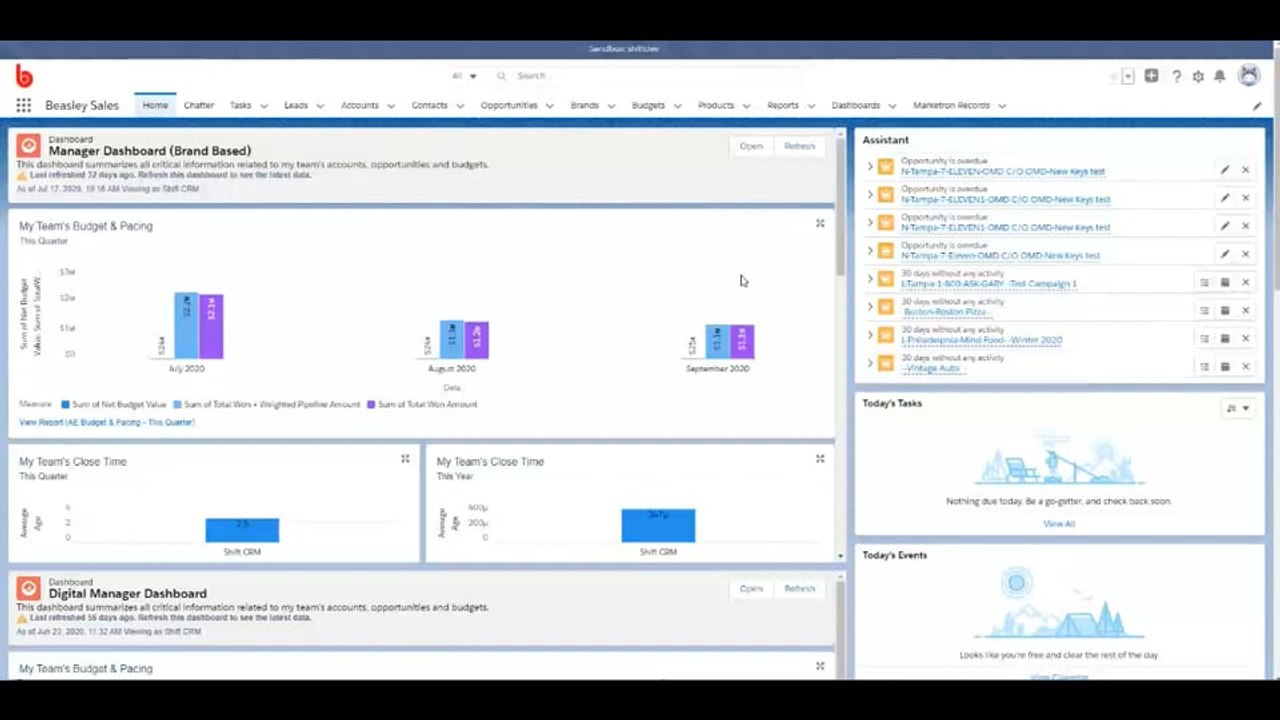Open the Products tab

(715, 105)
